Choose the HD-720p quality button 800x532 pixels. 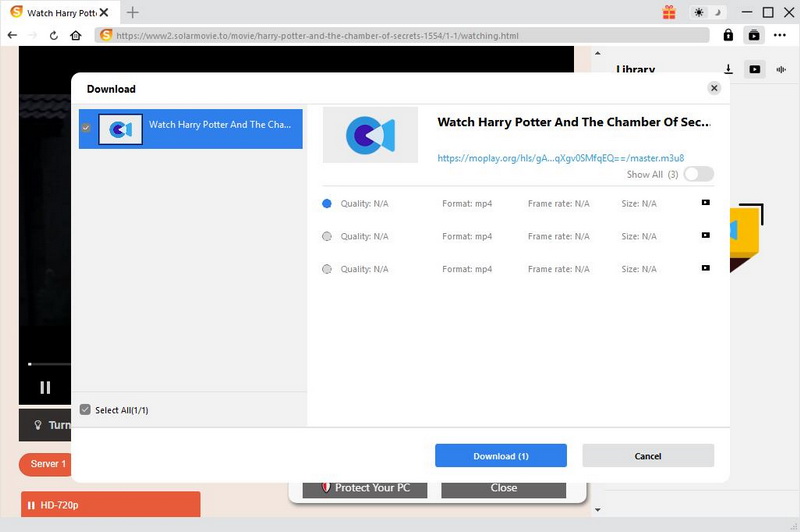pos(111,505)
